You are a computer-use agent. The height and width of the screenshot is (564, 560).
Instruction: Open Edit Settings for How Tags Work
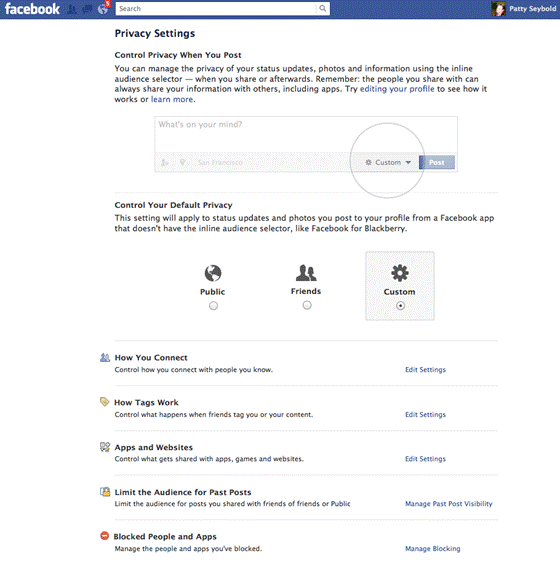click(x=425, y=415)
